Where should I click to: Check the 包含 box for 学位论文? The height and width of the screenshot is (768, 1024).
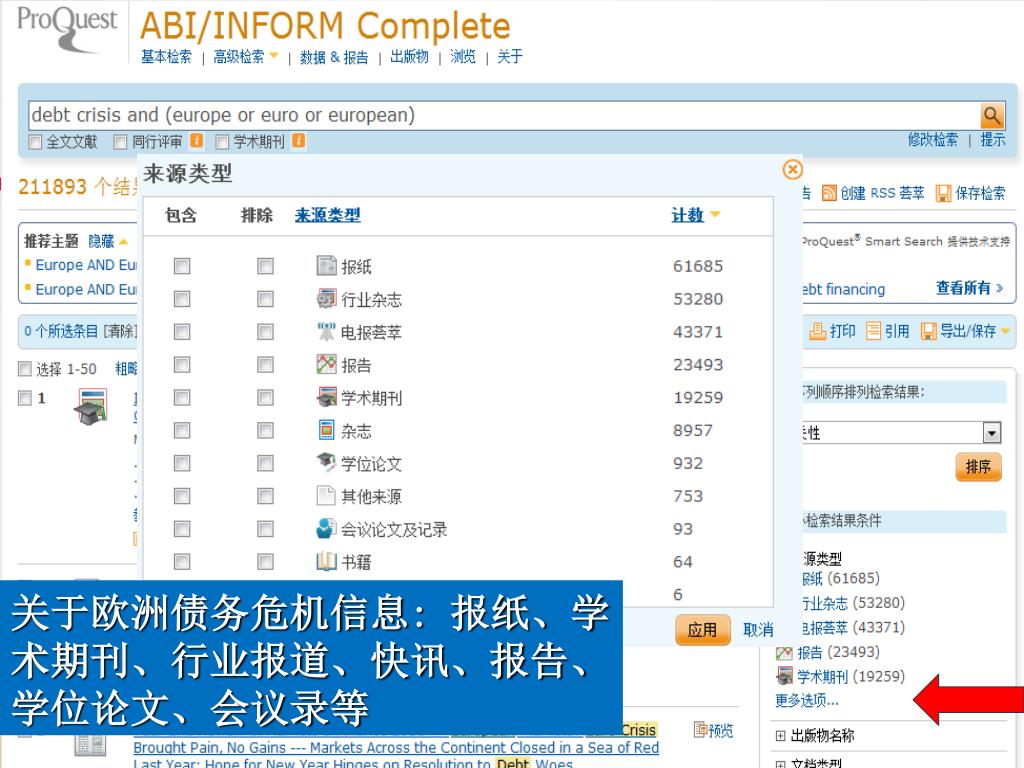(182, 463)
